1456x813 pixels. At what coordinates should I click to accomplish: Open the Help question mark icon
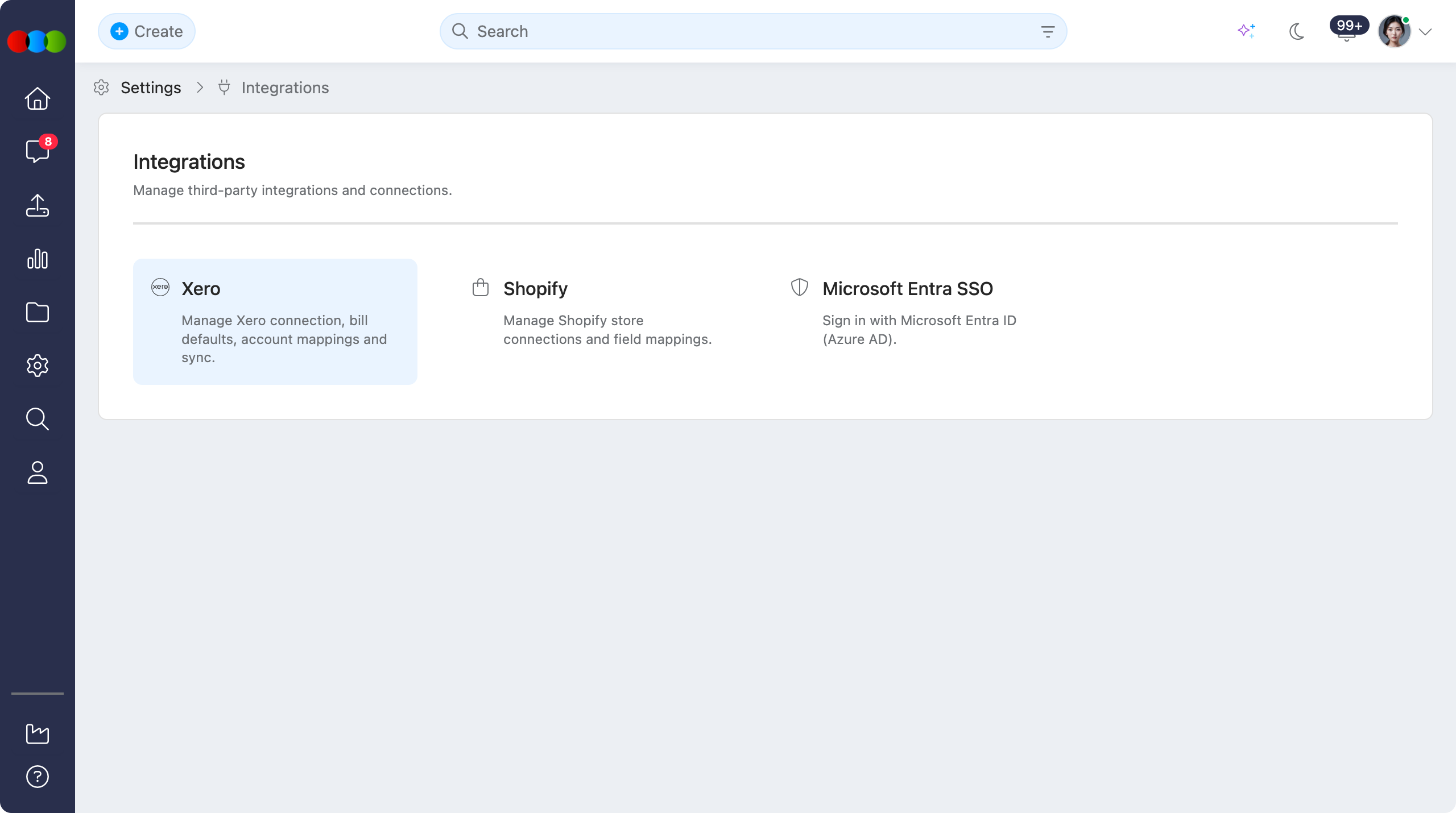(x=38, y=777)
